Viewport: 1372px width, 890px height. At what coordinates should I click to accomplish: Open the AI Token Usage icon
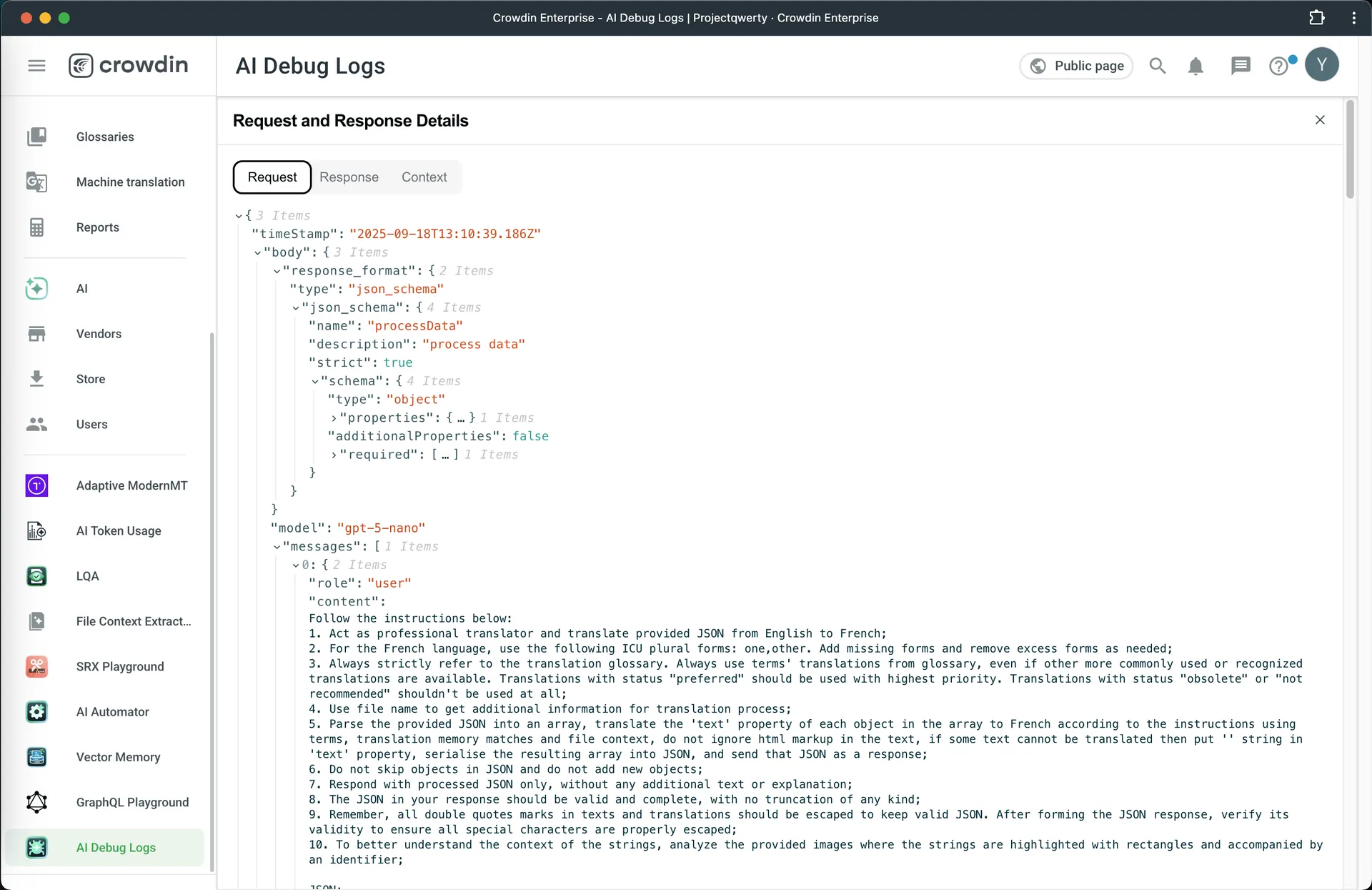36,530
